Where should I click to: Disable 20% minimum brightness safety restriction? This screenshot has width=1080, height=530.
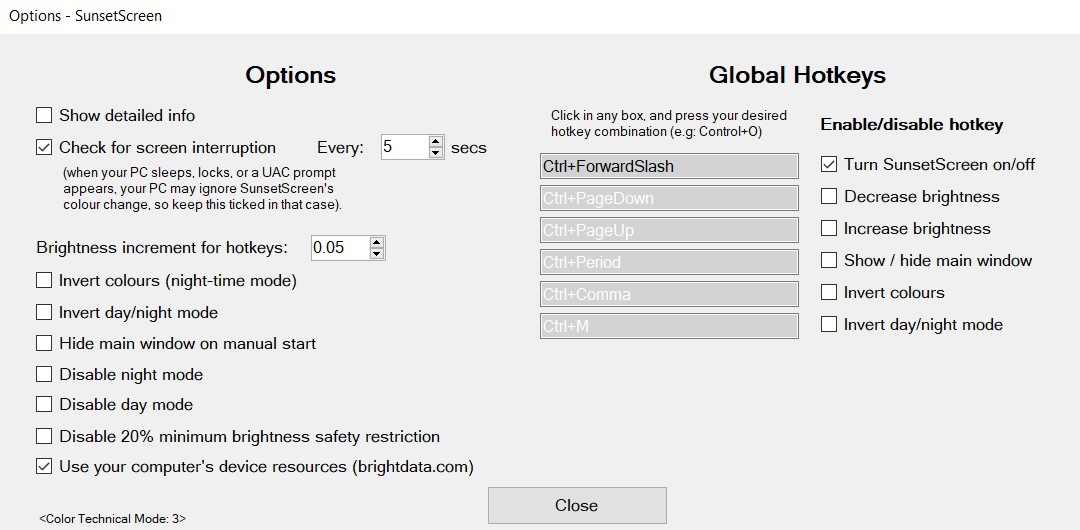pos(44,436)
